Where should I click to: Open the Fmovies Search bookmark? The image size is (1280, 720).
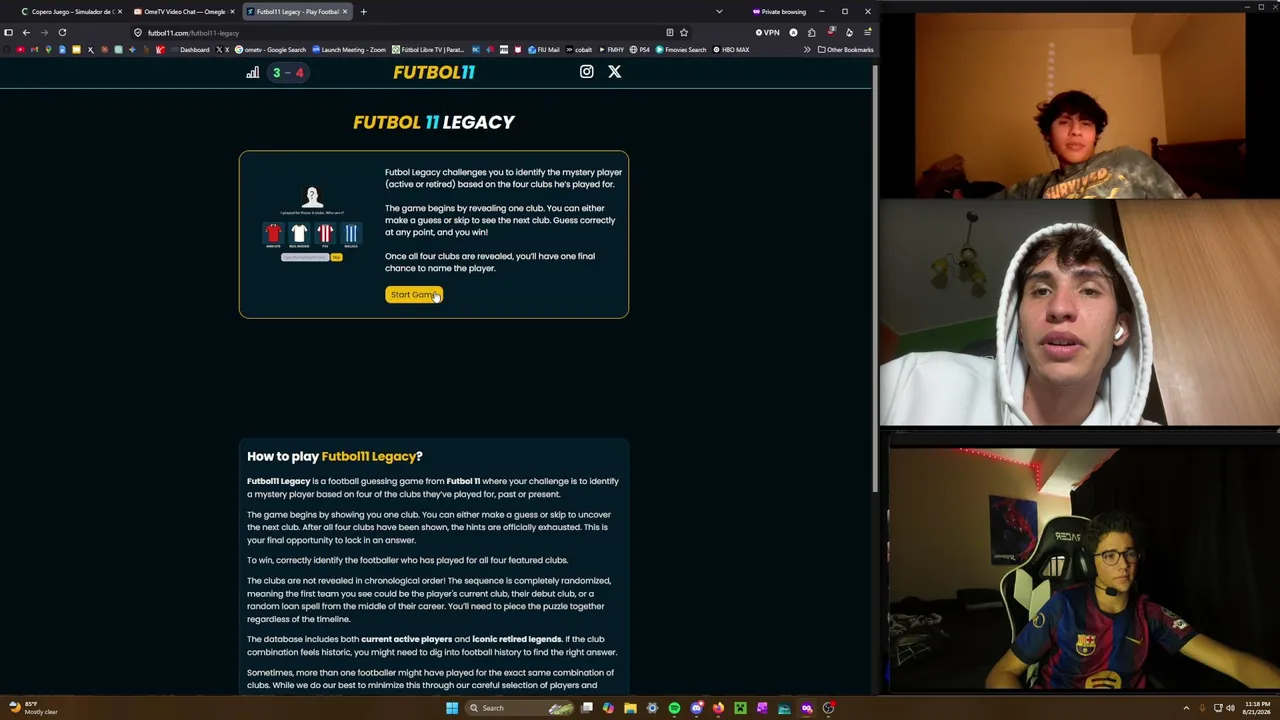680,49
